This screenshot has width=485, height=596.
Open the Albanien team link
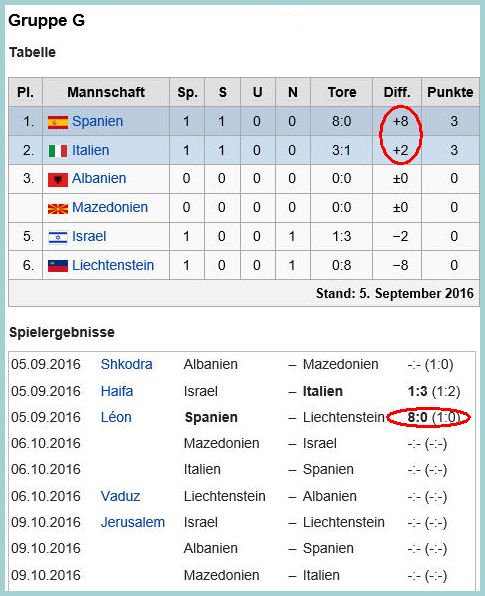(x=99, y=178)
